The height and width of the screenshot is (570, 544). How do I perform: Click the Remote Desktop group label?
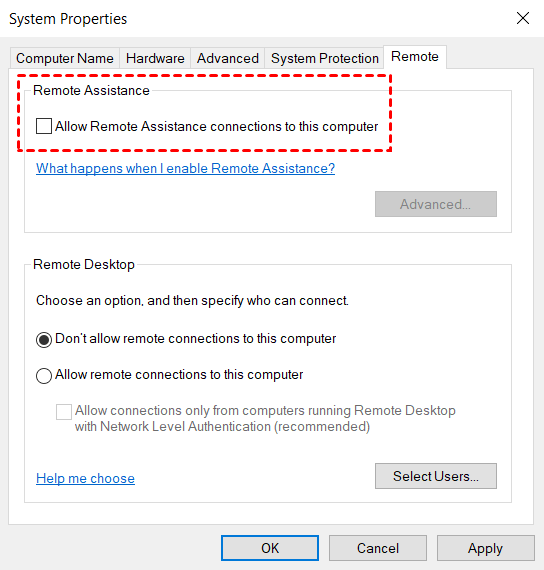click(x=84, y=264)
